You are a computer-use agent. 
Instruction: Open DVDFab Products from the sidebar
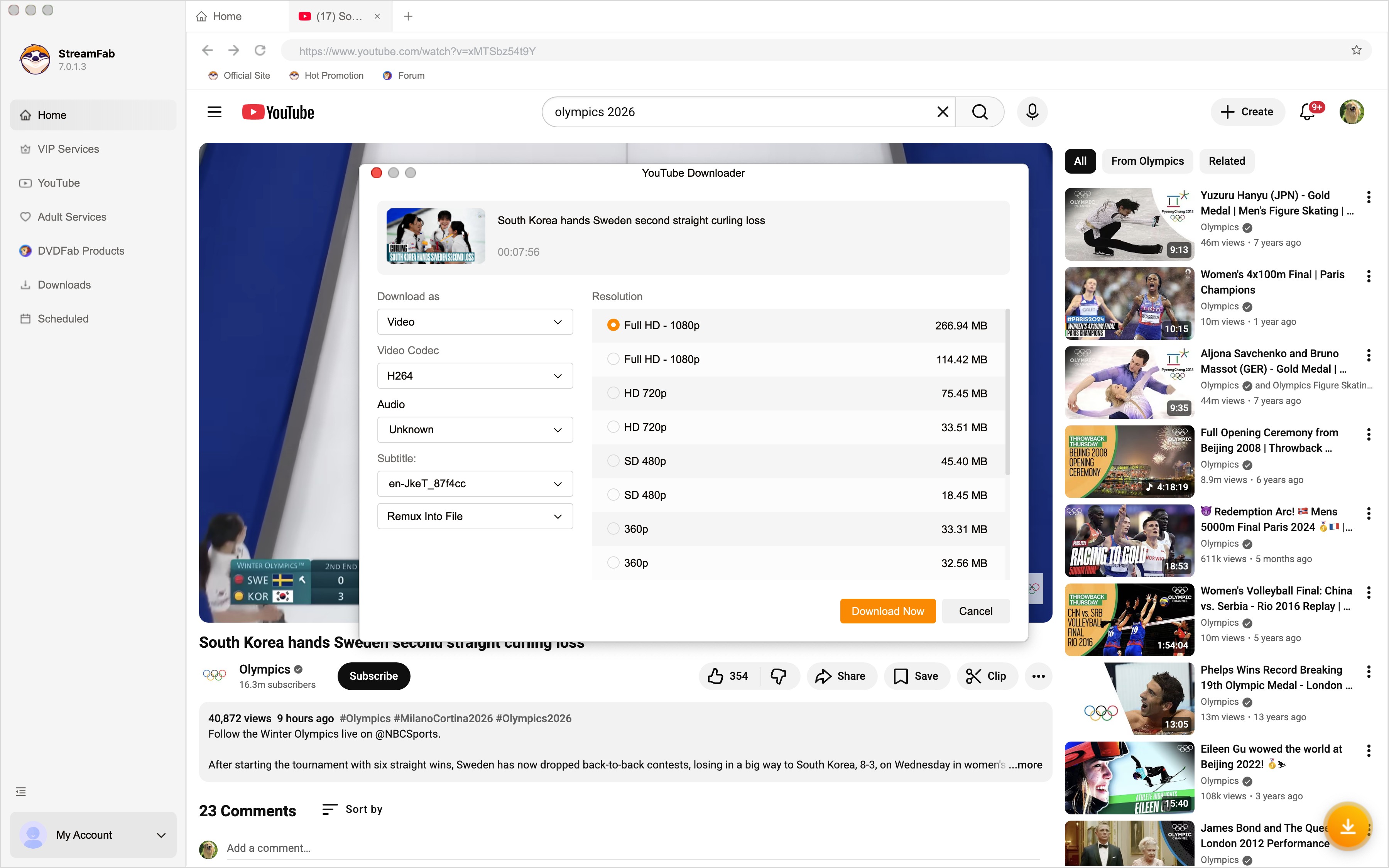[80, 250]
